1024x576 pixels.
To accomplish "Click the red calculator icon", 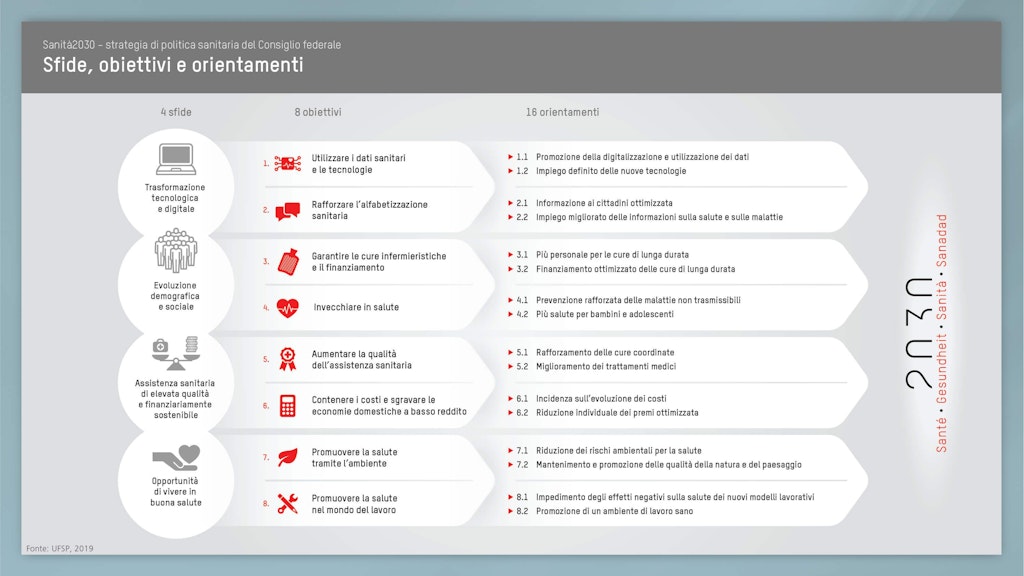I will 288,406.
